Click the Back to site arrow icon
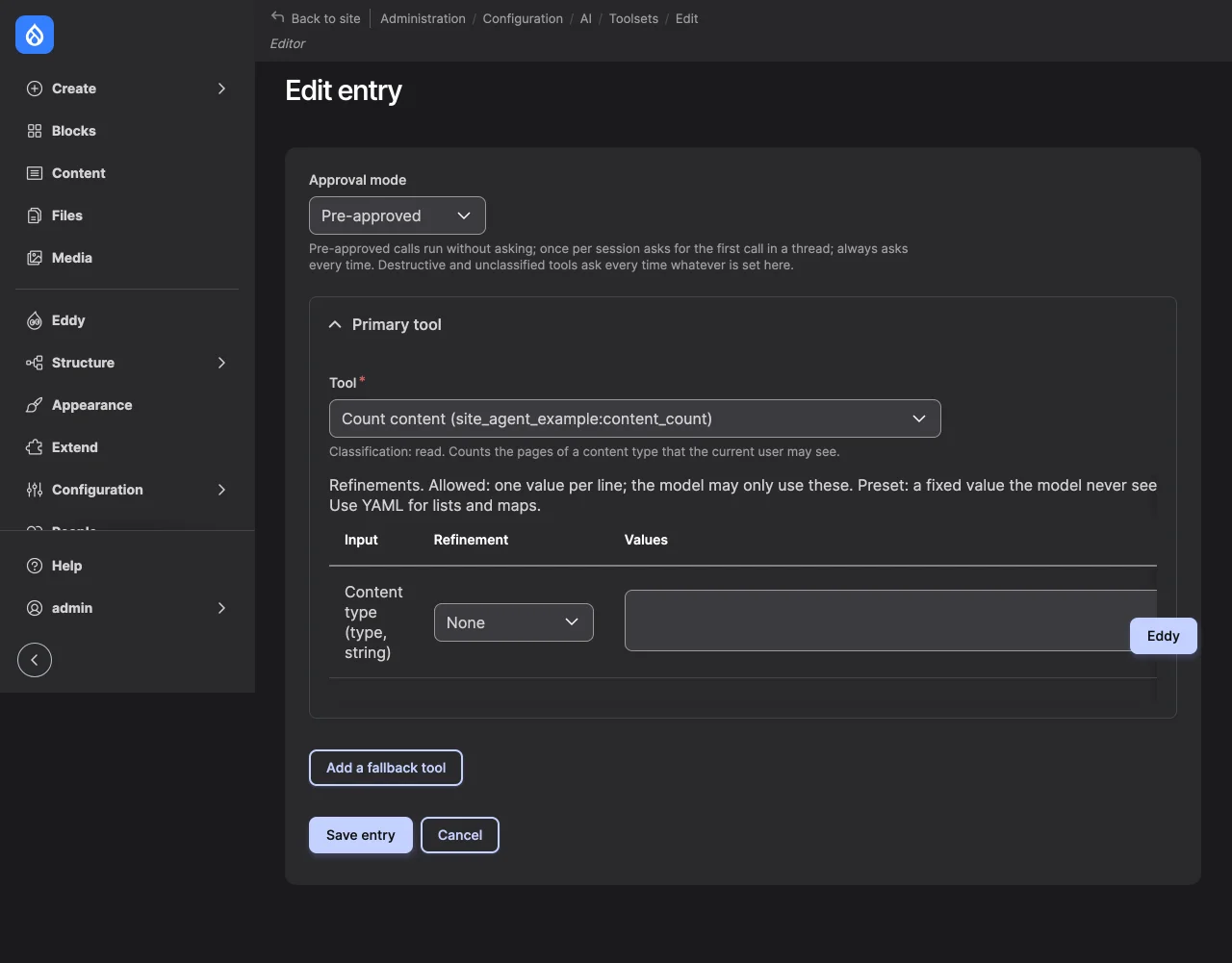This screenshot has height=963, width=1232. 278,17
